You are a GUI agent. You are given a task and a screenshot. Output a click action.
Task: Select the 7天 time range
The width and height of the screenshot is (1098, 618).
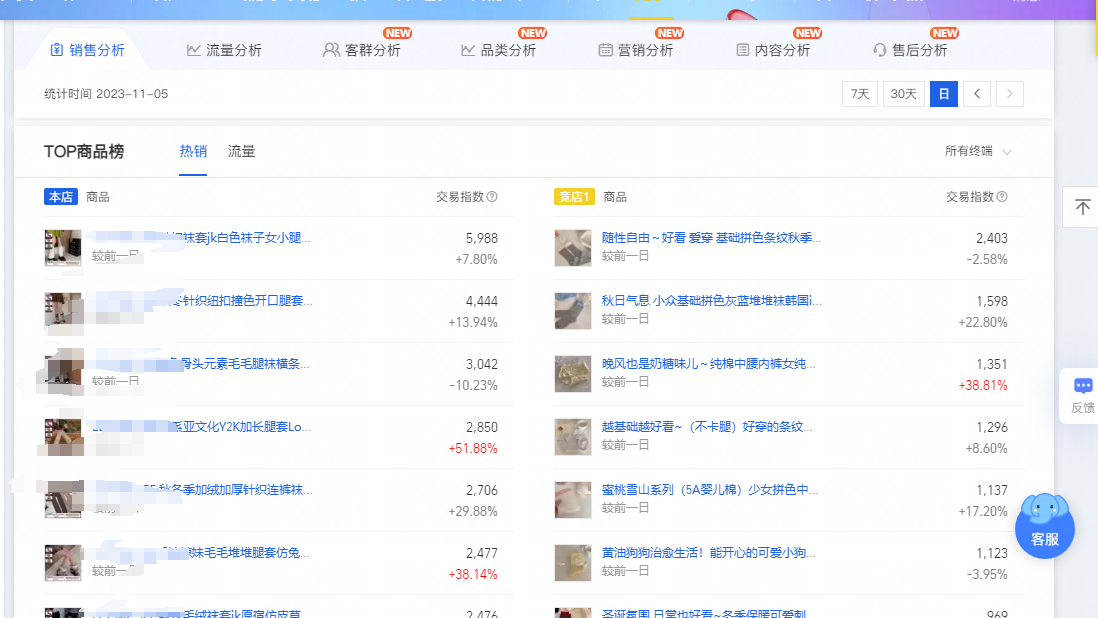(x=860, y=94)
